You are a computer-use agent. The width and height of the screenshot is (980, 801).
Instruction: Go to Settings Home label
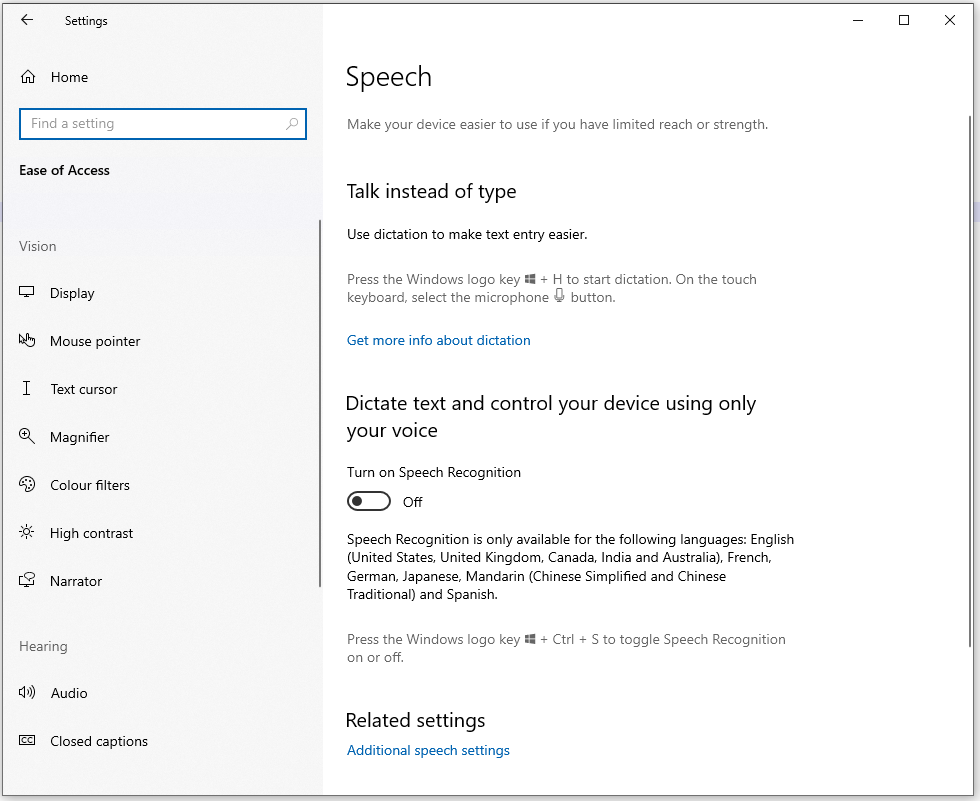click(69, 77)
